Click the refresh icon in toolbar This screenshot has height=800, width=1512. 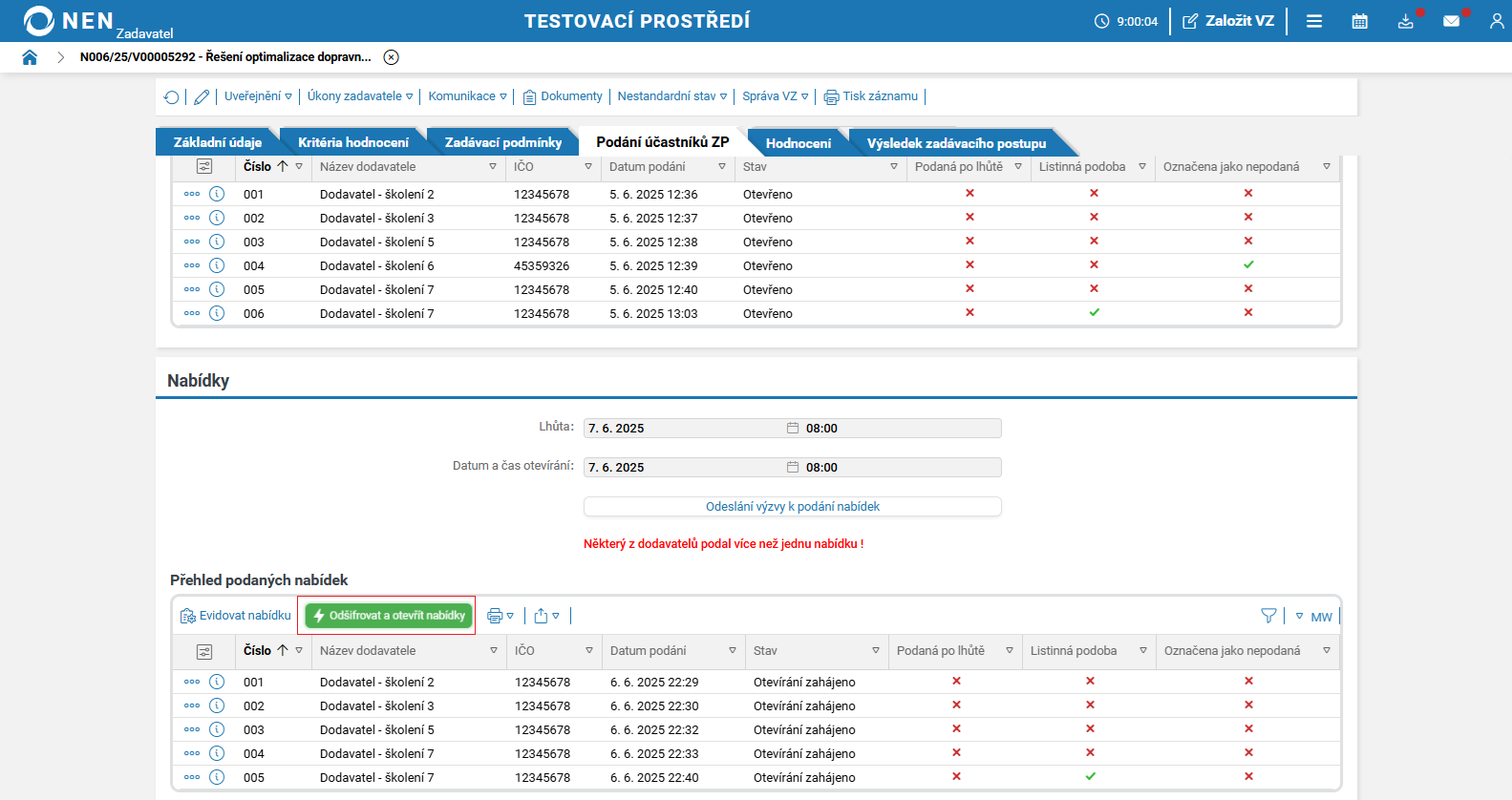click(172, 97)
